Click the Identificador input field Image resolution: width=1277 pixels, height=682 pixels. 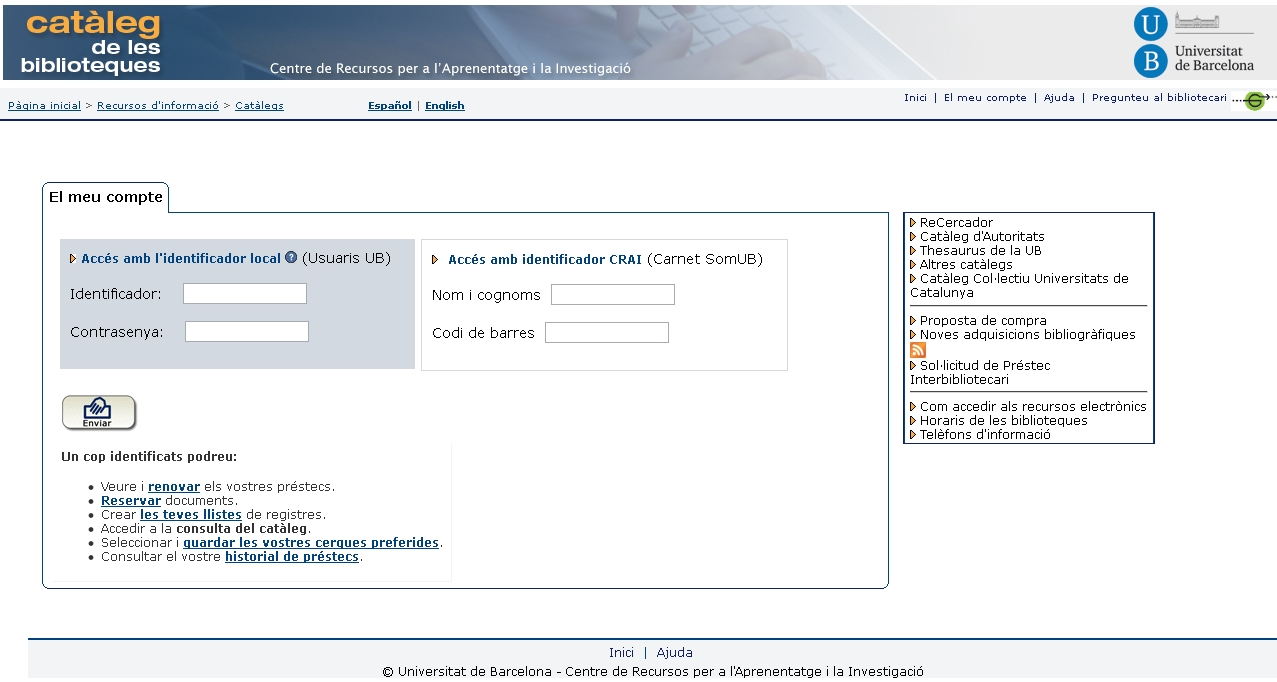[245, 294]
